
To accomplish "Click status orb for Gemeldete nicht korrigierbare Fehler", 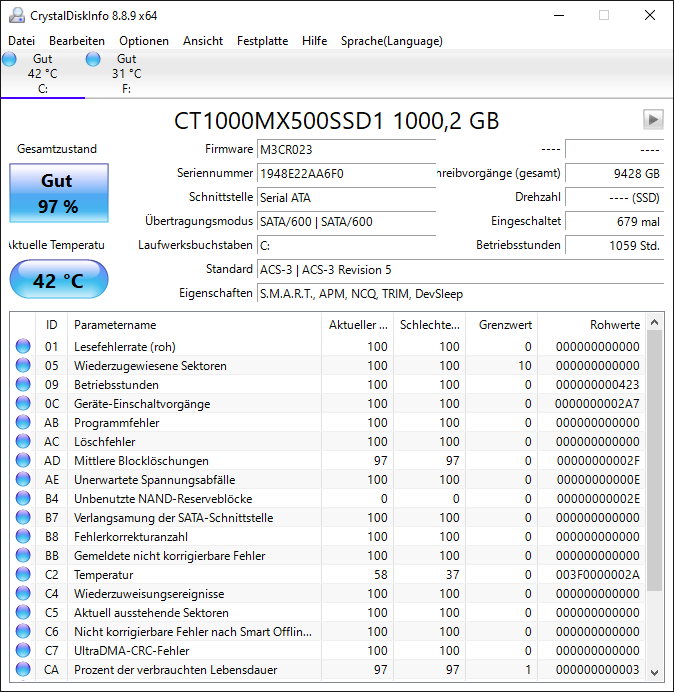I will [23, 555].
